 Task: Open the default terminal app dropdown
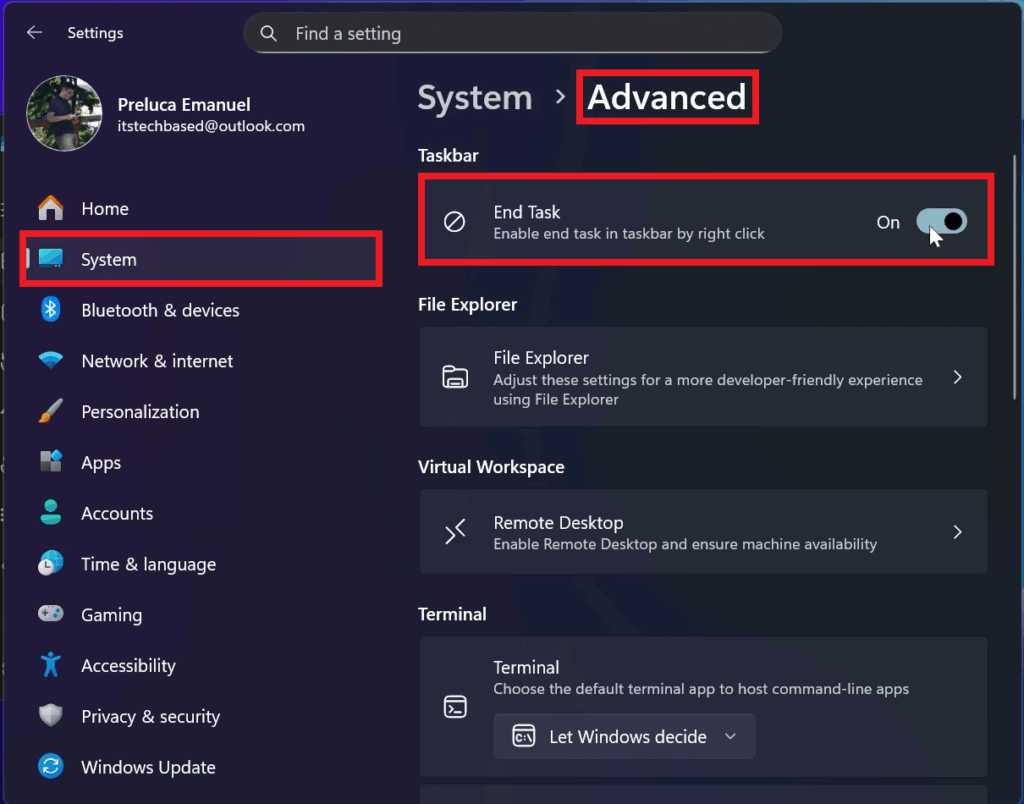point(624,737)
